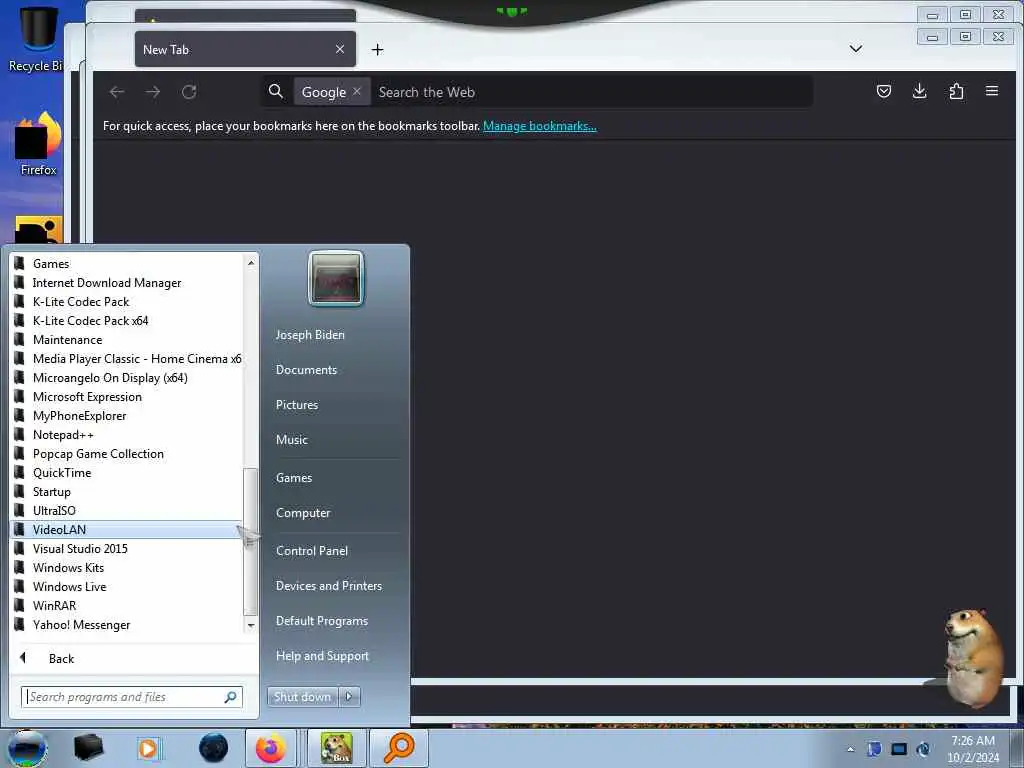This screenshot has height=768, width=1024.
Task: Open Default Programs
Action: 322,621
